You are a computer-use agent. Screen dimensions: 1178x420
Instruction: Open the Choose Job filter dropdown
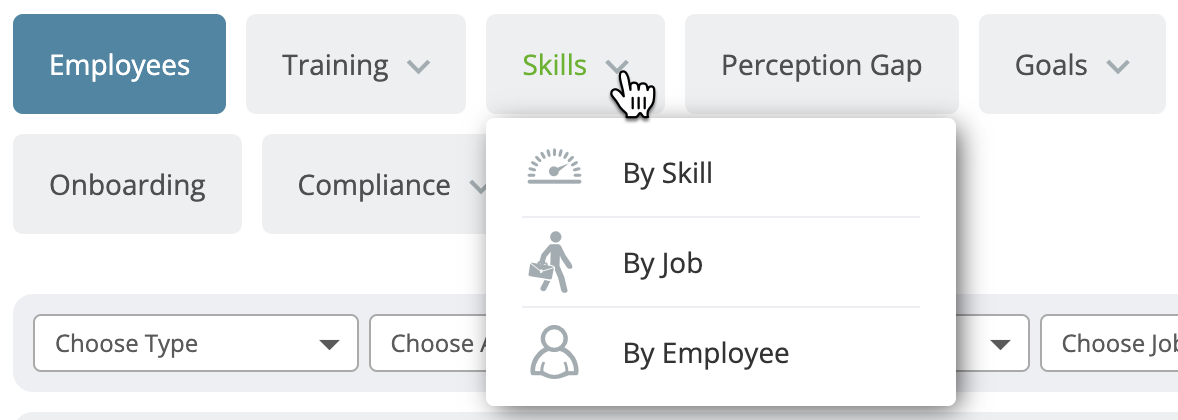1109,343
